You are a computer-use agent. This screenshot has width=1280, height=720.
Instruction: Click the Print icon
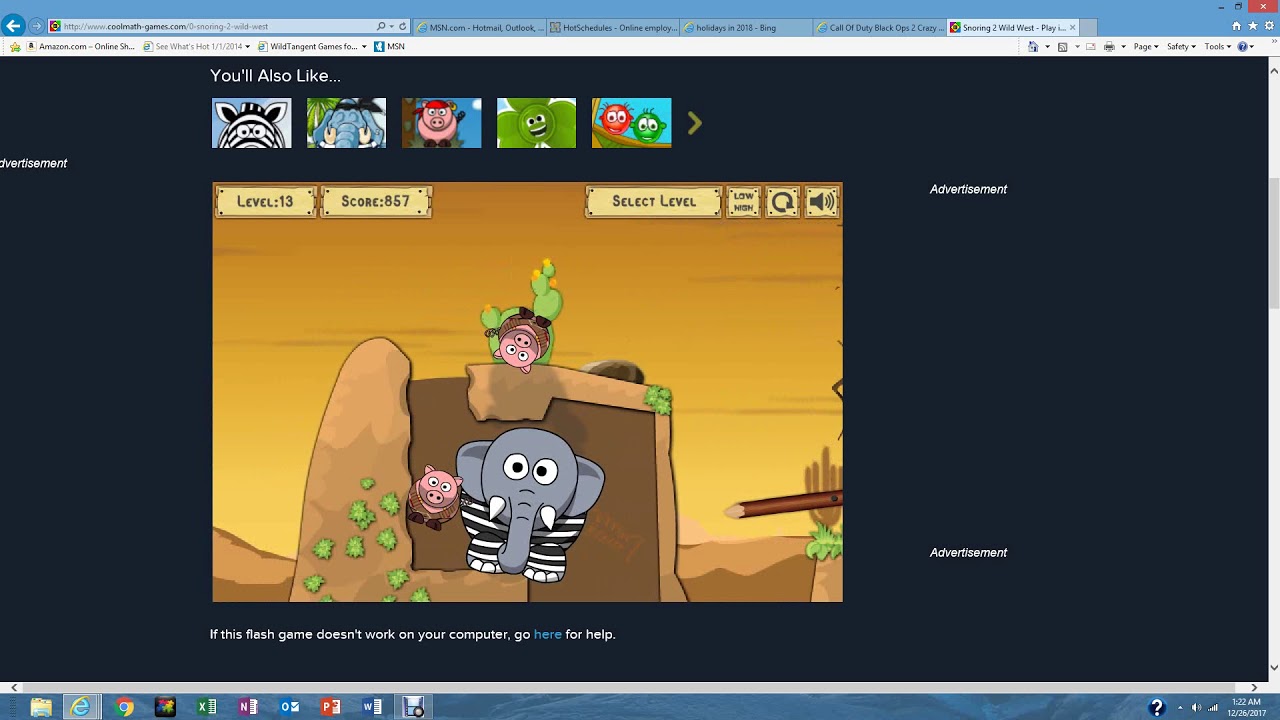click(x=1109, y=46)
